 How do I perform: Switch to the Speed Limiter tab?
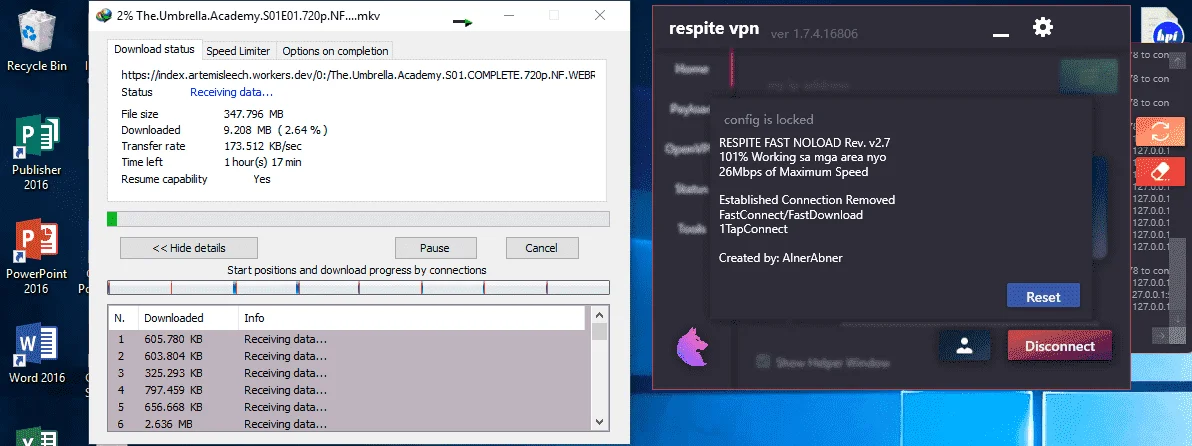tap(238, 51)
